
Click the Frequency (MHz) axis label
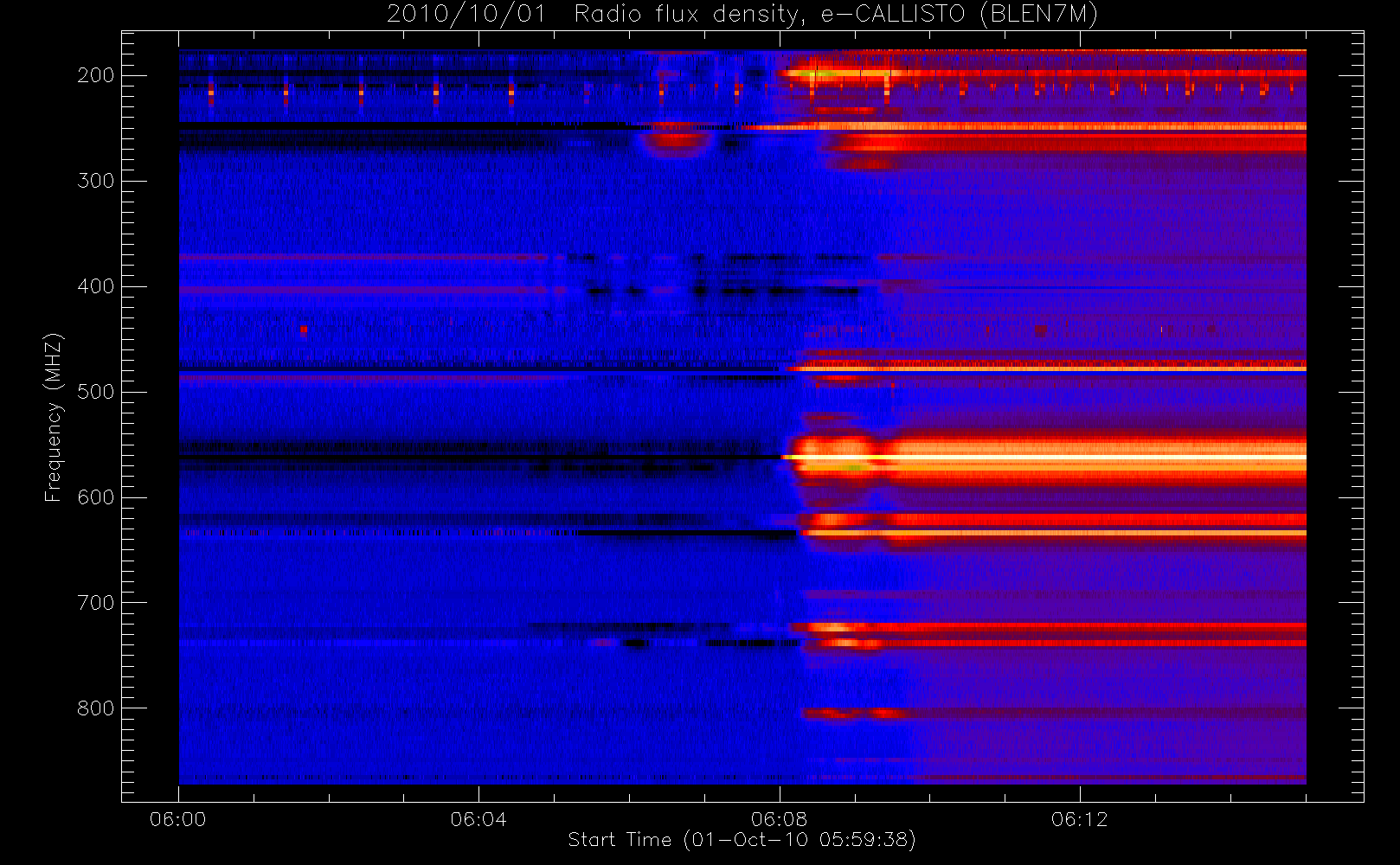click(x=54, y=417)
